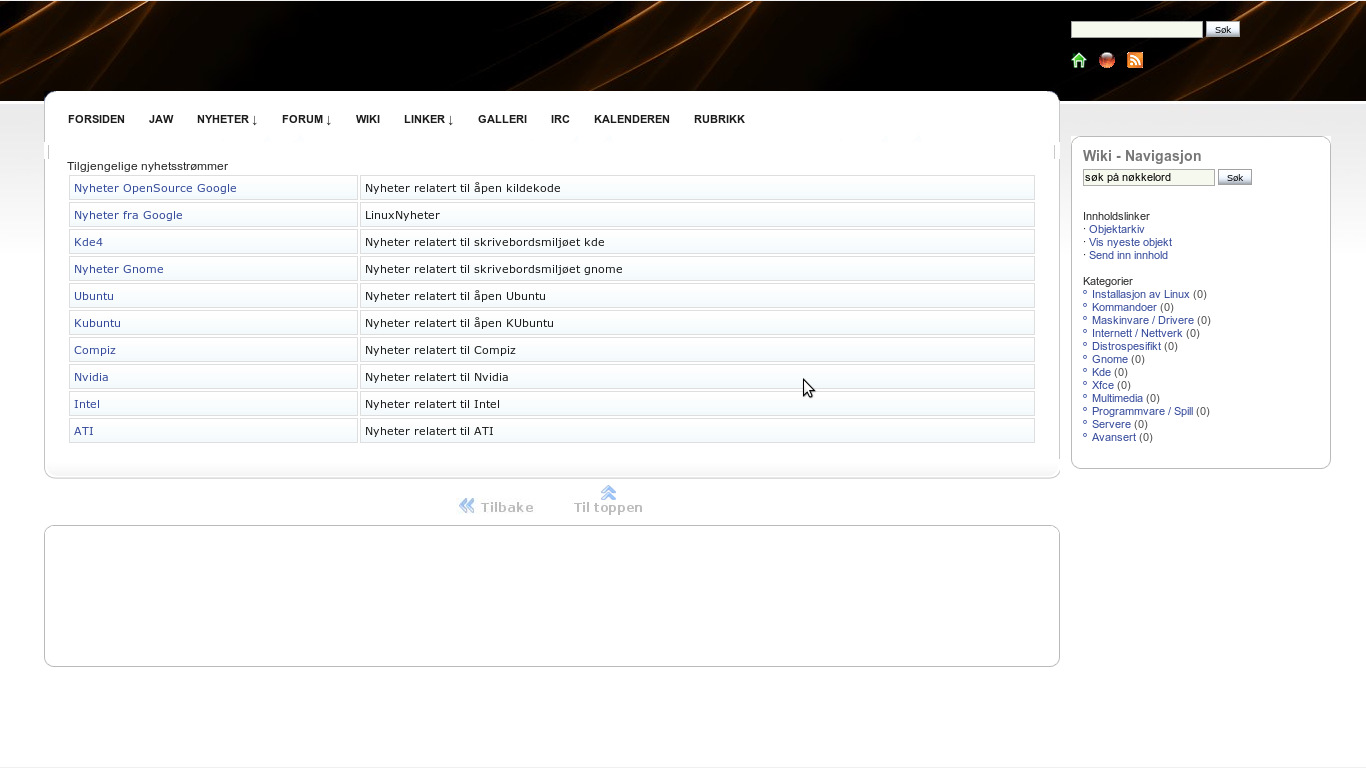Expand the NYHETER dropdown menu
Viewport: 1366px width, 768px height.
coord(227,119)
